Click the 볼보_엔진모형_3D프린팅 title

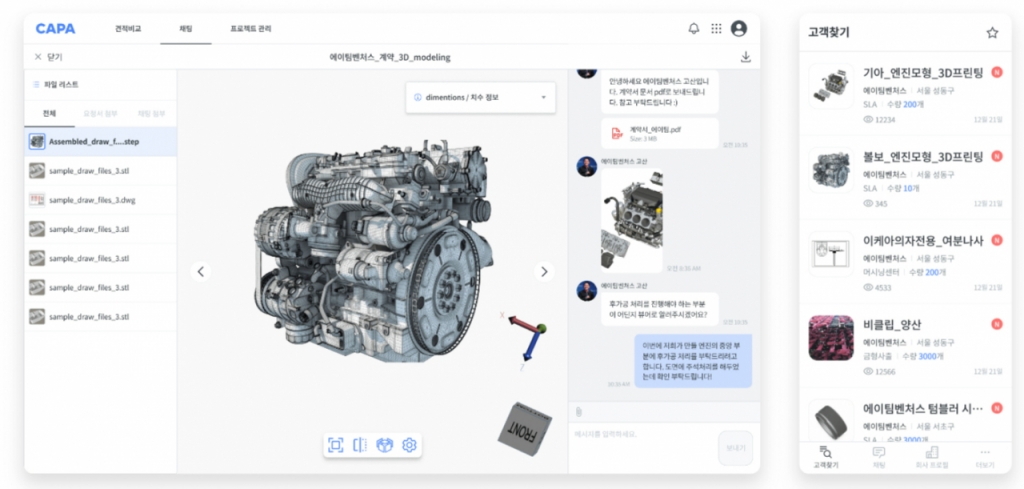pos(923,156)
